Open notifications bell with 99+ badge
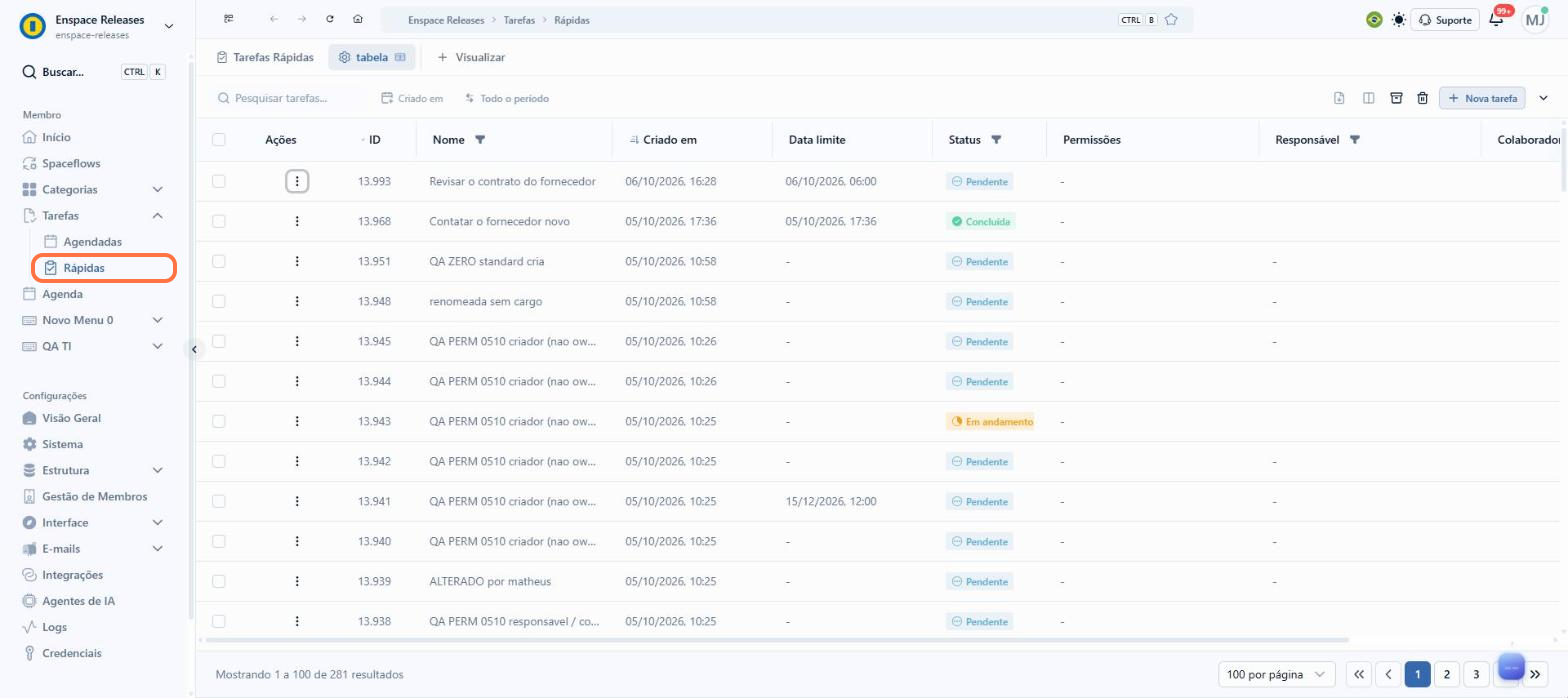This screenshot has height=698, width=1568. (x=1498, y=18)
